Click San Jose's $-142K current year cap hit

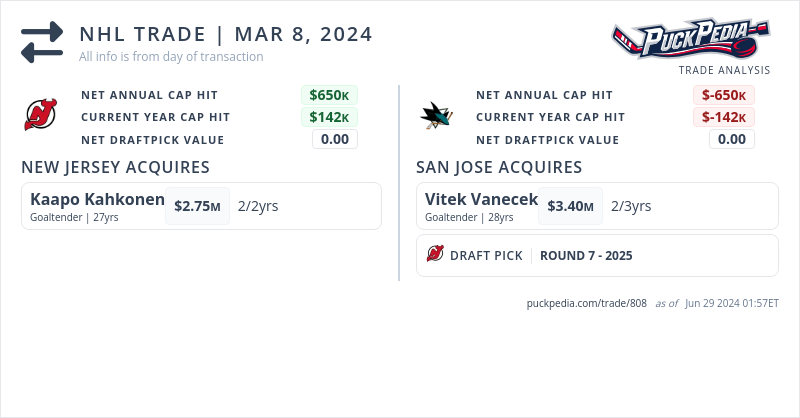point(724,117)
